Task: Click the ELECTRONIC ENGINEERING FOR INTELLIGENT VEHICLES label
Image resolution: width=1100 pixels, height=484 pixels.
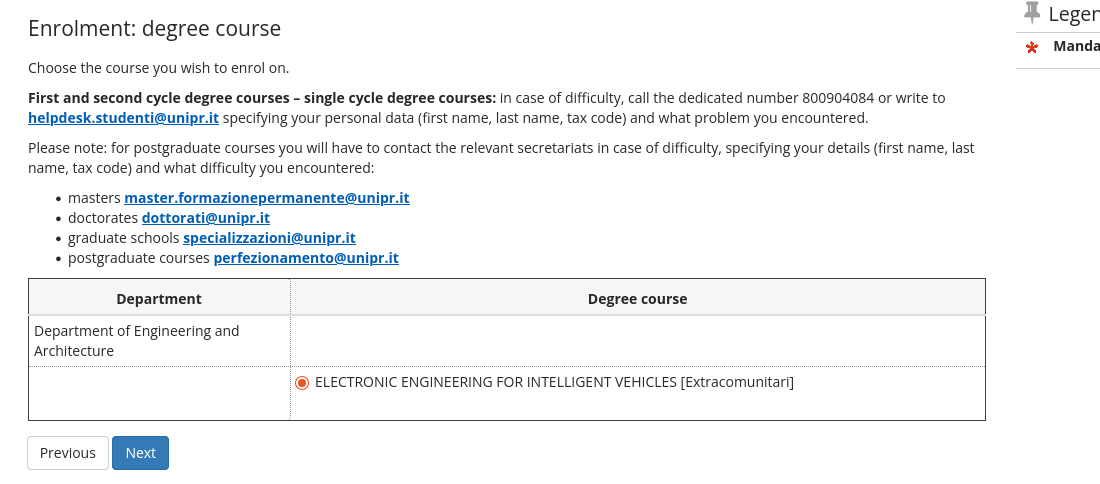Action: click(554, 382)
